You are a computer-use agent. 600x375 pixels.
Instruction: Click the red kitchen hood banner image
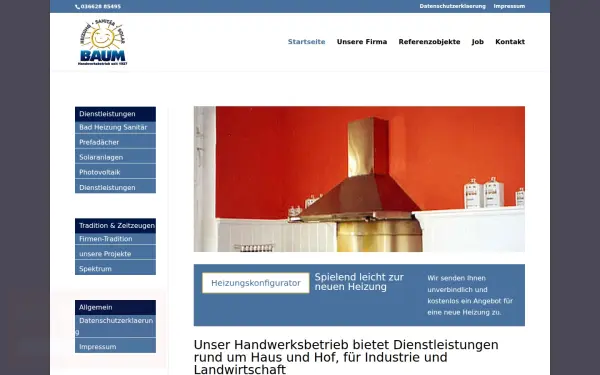point(359,179)
